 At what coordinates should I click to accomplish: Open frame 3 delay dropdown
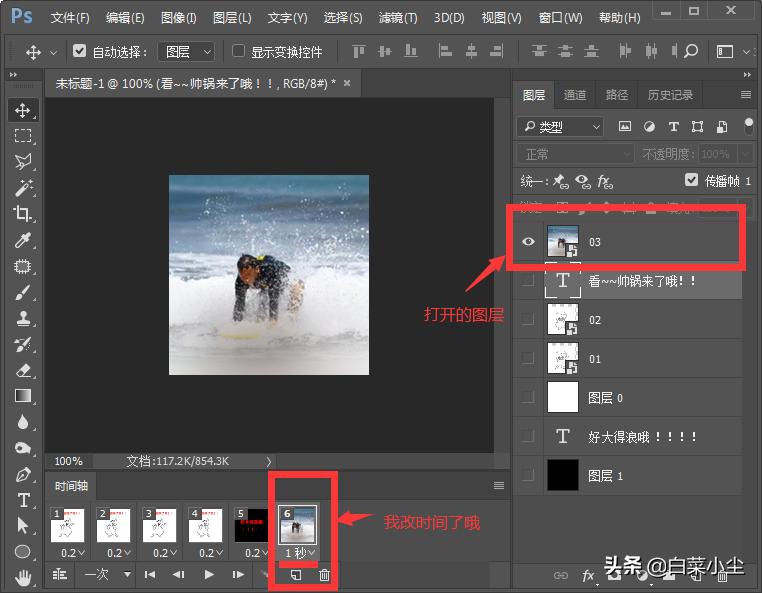click(x=164, y=553)
